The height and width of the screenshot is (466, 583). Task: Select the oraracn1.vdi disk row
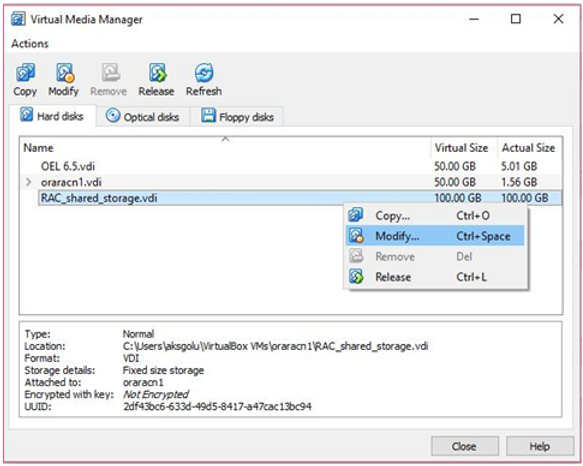pos(291,182)
